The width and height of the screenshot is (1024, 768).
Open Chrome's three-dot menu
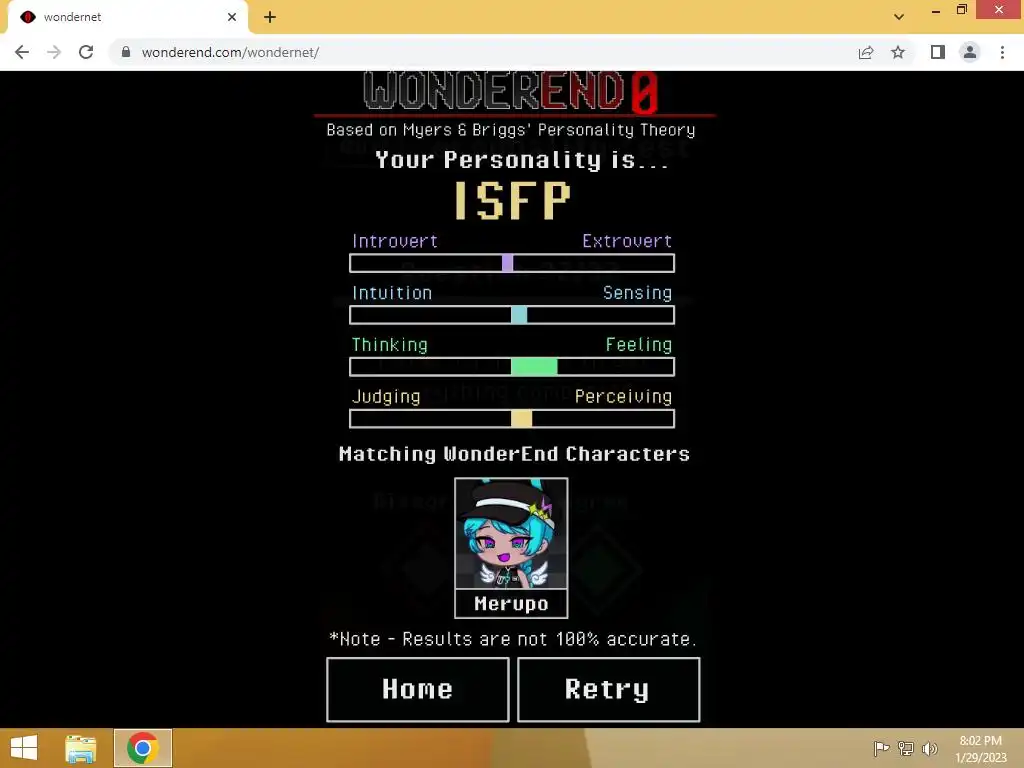point(1002,52)
